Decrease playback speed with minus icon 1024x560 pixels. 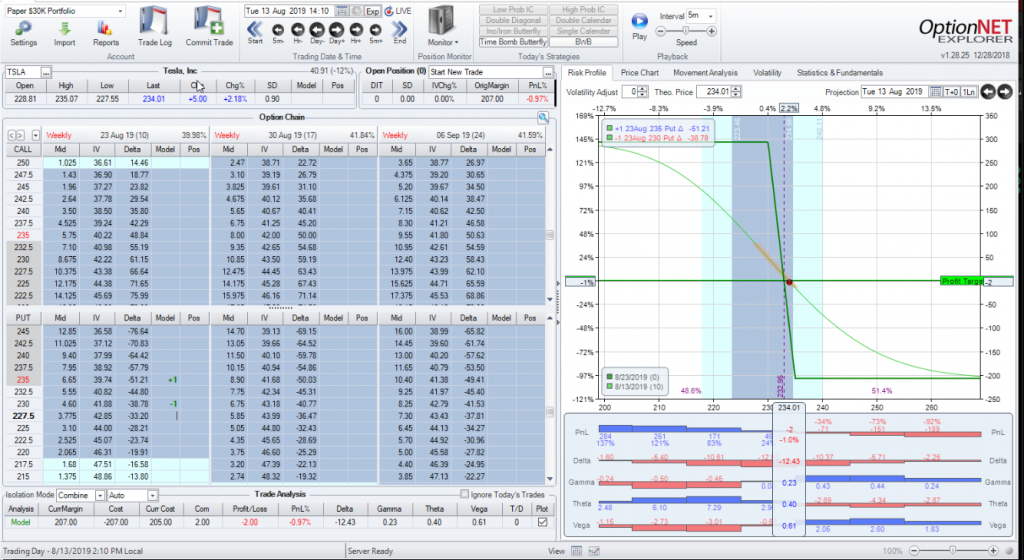click(x=660, y=31)
